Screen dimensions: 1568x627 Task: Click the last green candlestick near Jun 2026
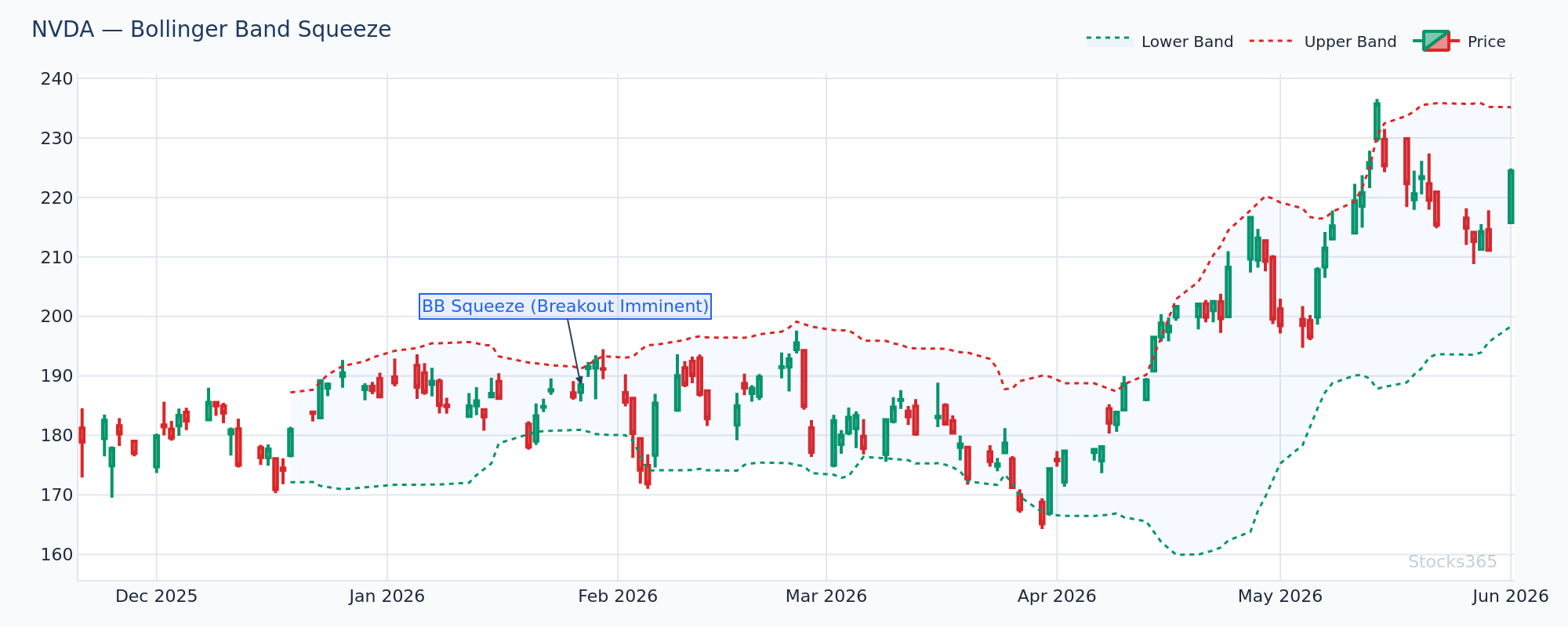pos(1511,197)
